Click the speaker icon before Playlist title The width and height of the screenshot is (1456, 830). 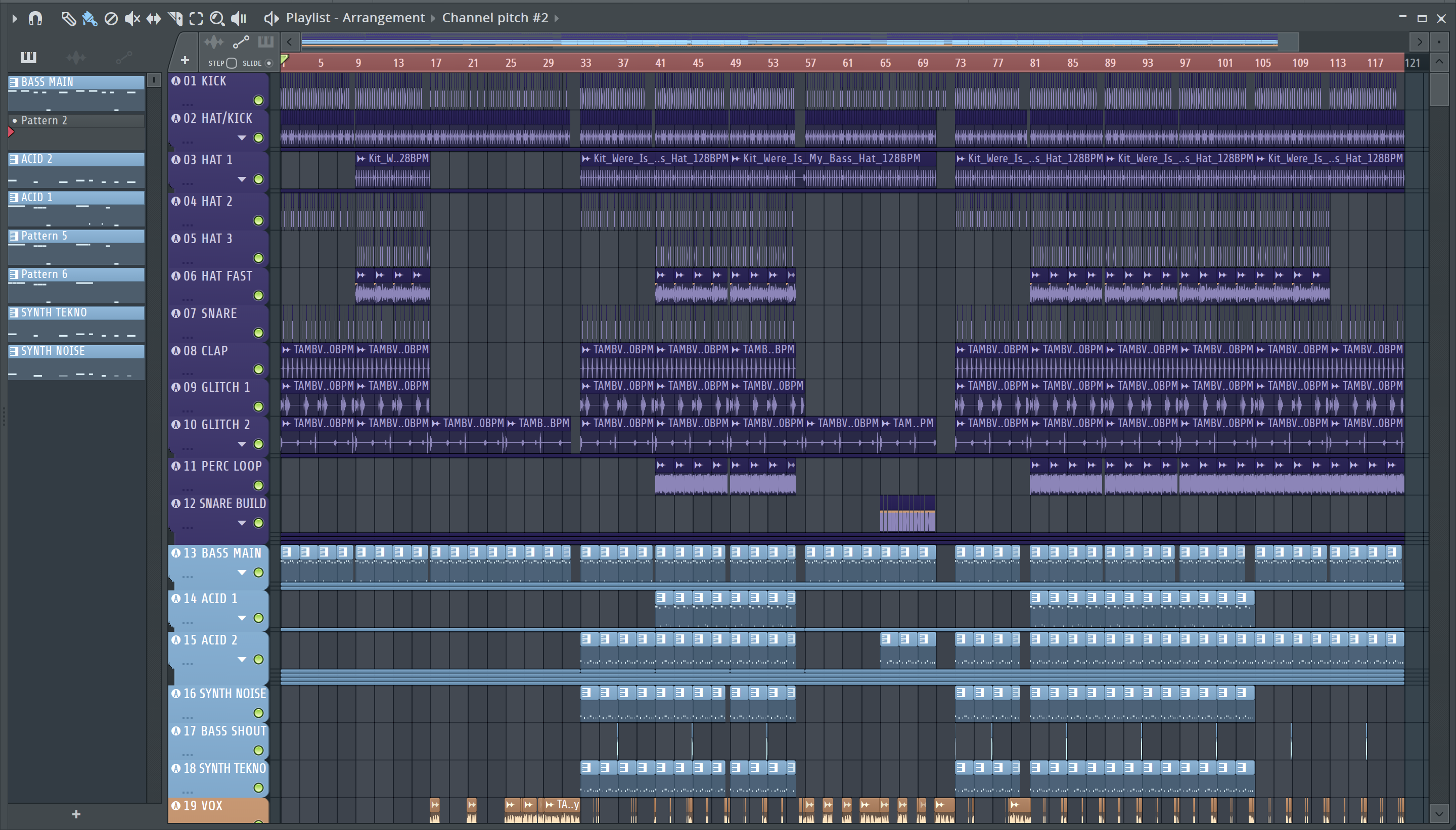point(271,18)
